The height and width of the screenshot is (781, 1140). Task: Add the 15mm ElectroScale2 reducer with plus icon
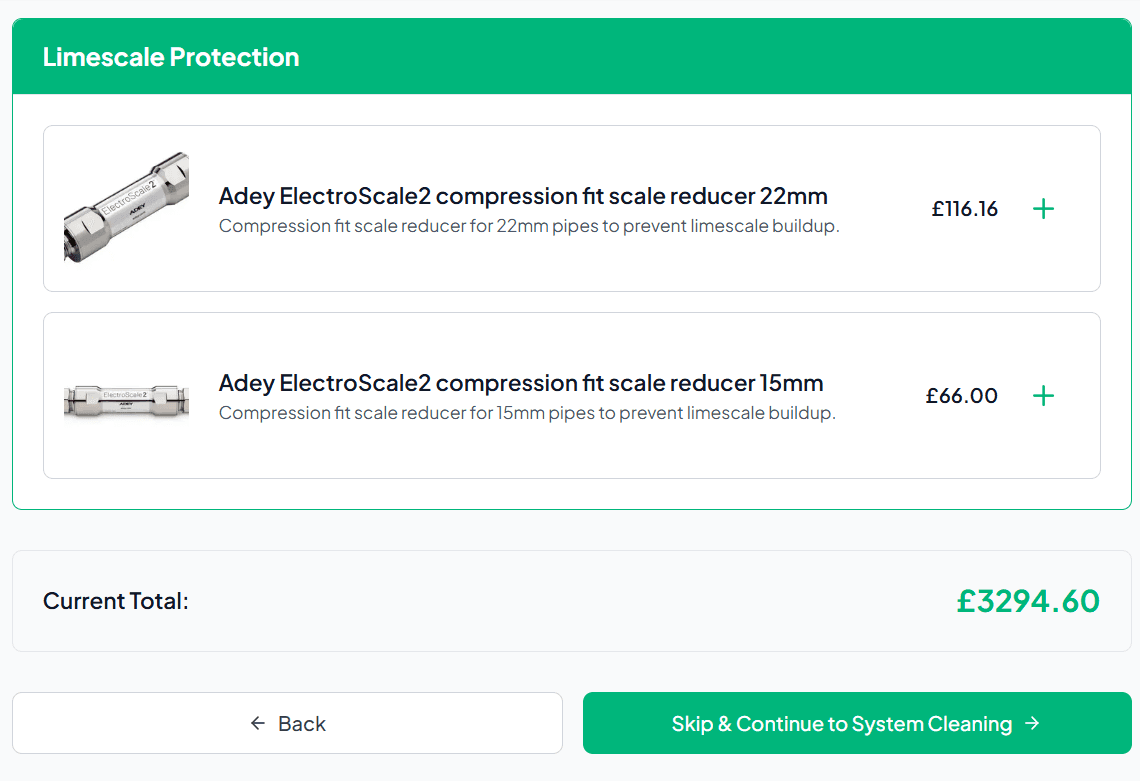(x=1043, y=396)
